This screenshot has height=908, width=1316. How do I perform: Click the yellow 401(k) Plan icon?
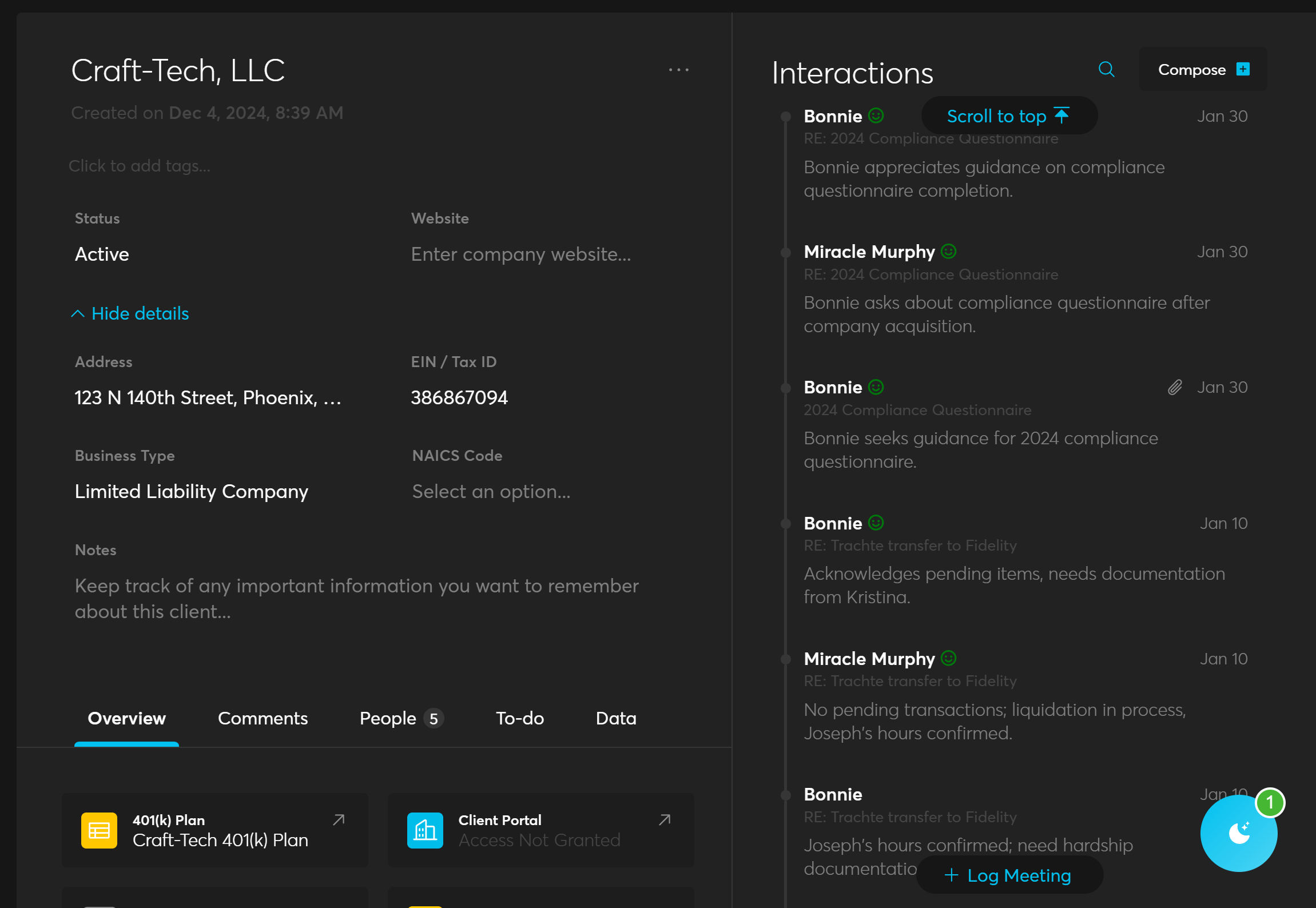[x=99, y=830]
